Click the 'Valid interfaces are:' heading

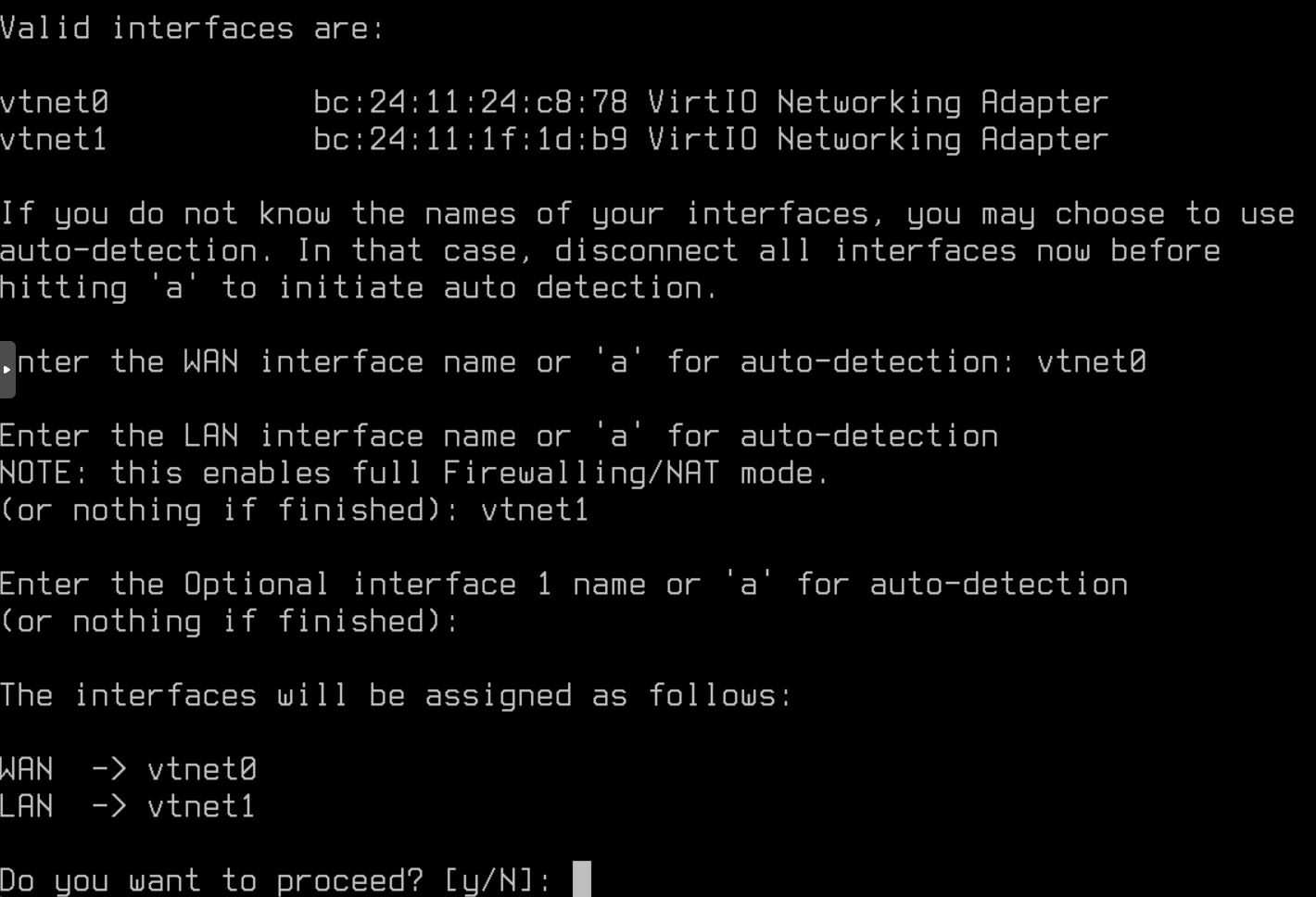click(x=192, y=29)
